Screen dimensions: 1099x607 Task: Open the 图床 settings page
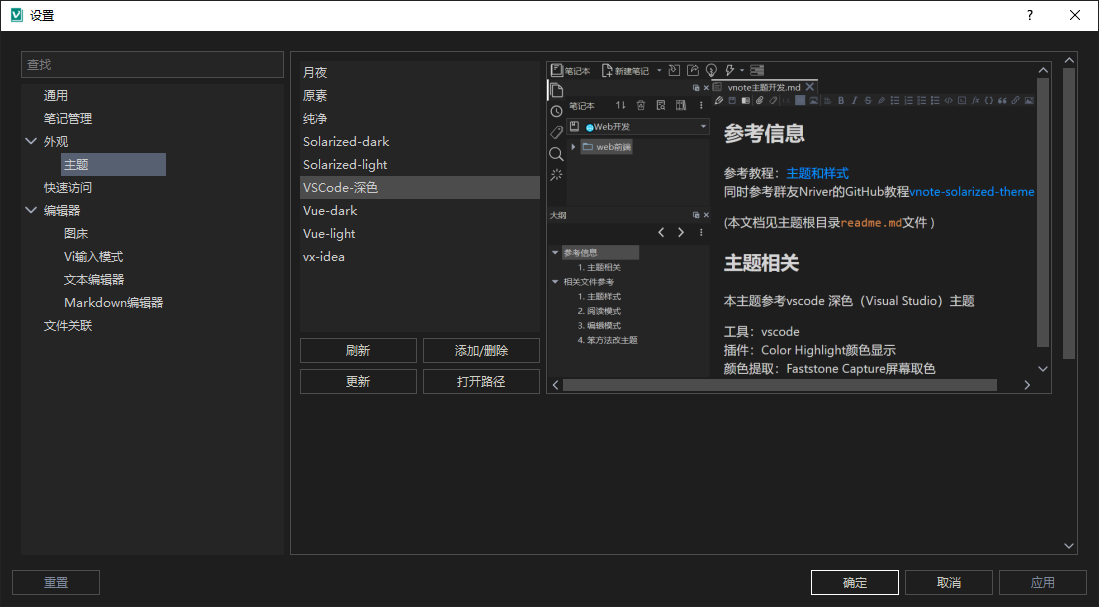(76, 233)
